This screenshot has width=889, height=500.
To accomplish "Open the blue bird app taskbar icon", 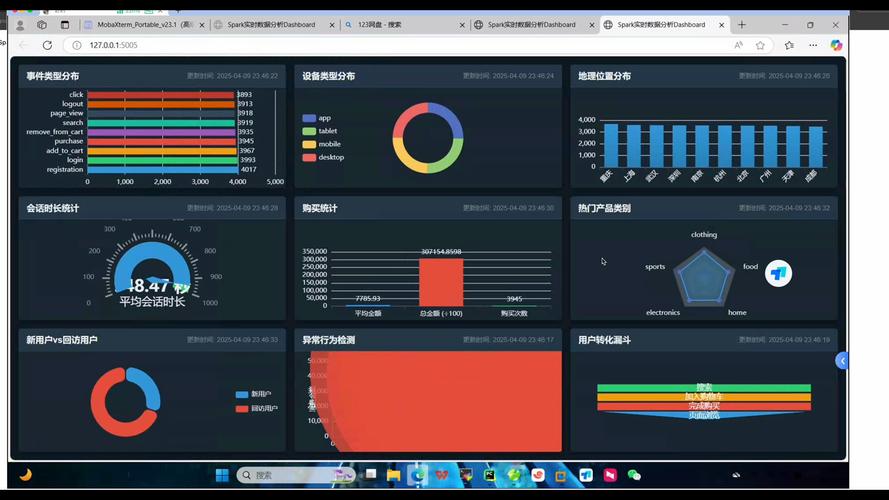I will point(586,475).
